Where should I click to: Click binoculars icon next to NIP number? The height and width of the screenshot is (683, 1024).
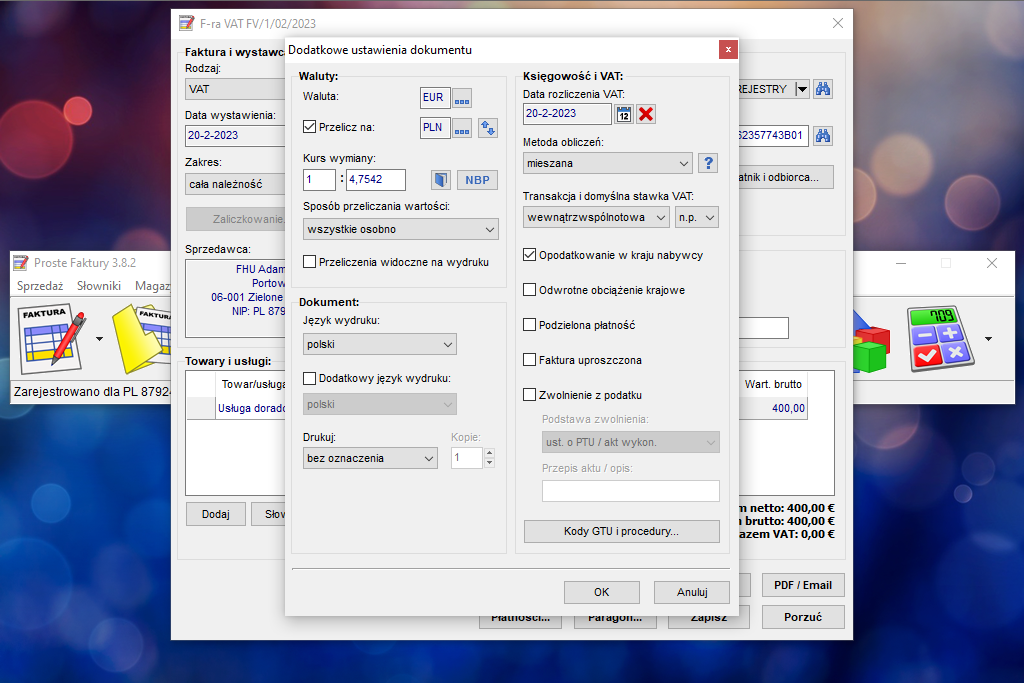point(823,136)
